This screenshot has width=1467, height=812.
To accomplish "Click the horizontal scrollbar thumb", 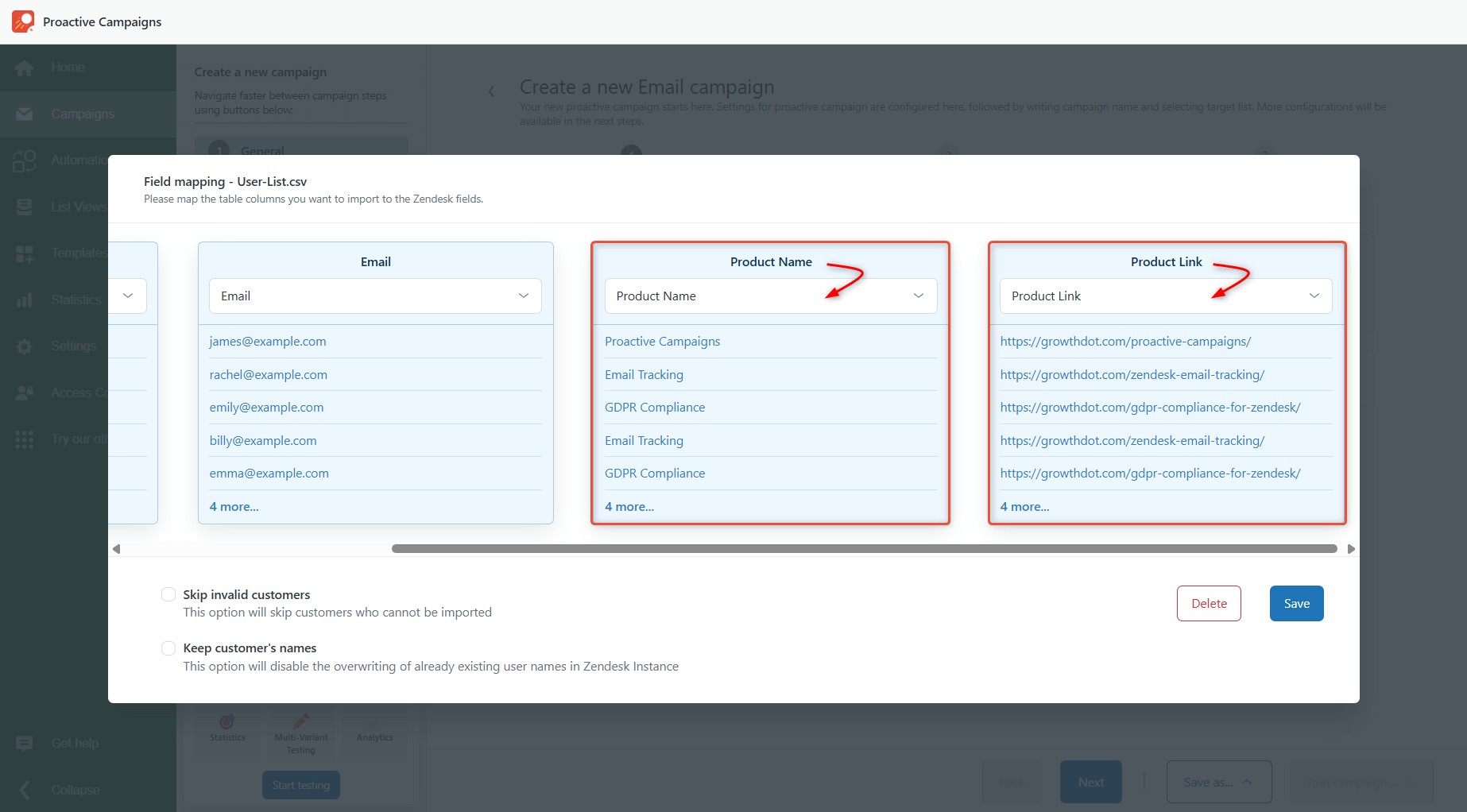I will click(864, 549).
